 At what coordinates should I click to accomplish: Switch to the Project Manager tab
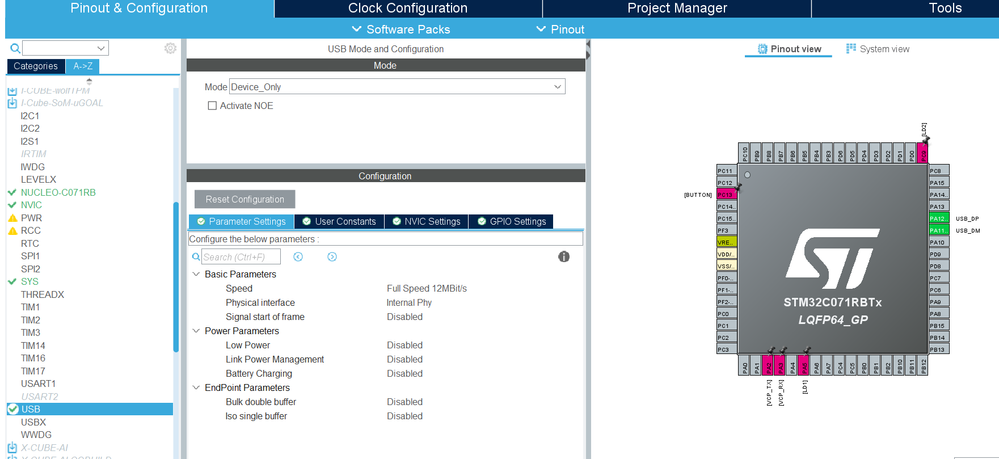coord(677,8)
